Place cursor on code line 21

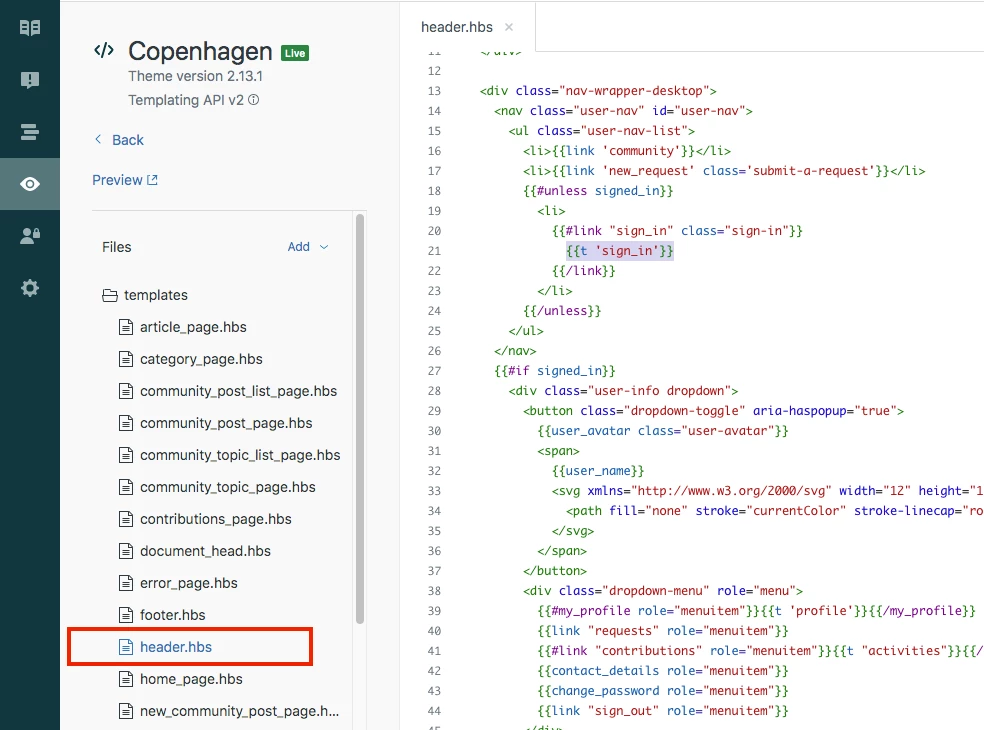(619, 251)
